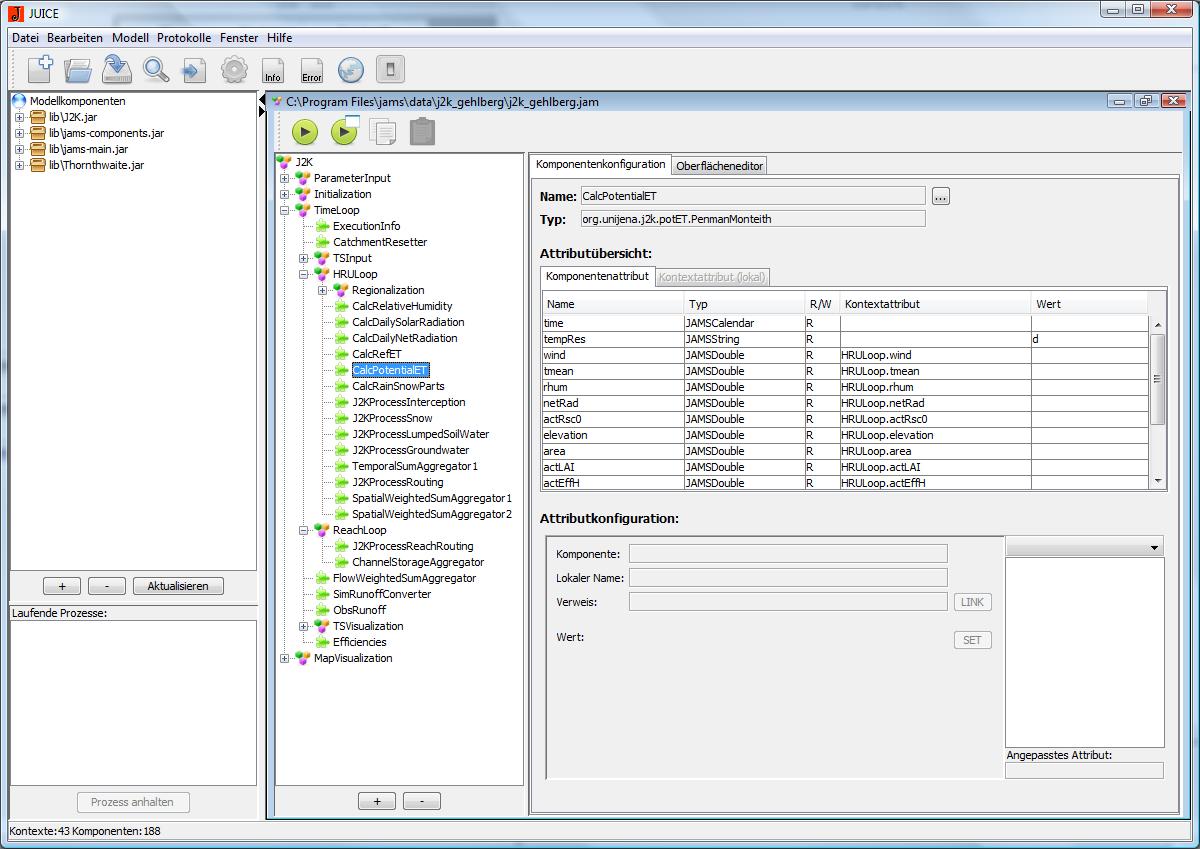Click the exit switch toolbar icon
1200x849 pixels.
(x=390, y=70)
